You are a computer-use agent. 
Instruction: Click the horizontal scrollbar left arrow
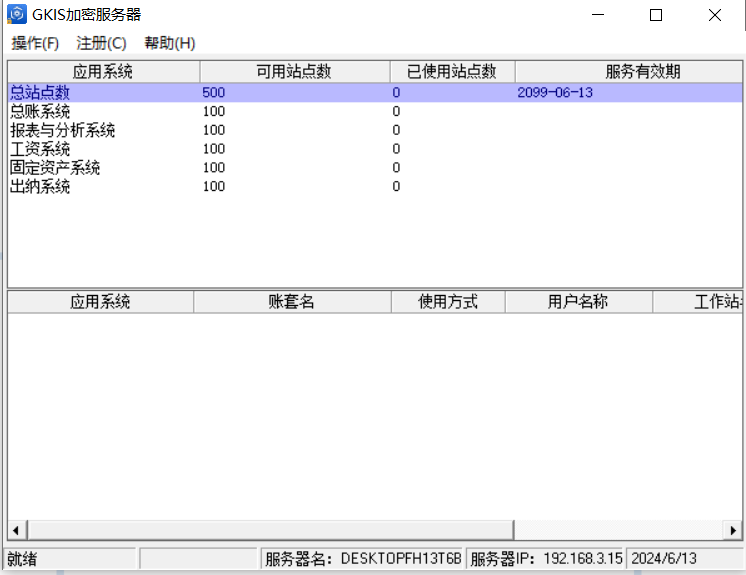coord(16,529)
